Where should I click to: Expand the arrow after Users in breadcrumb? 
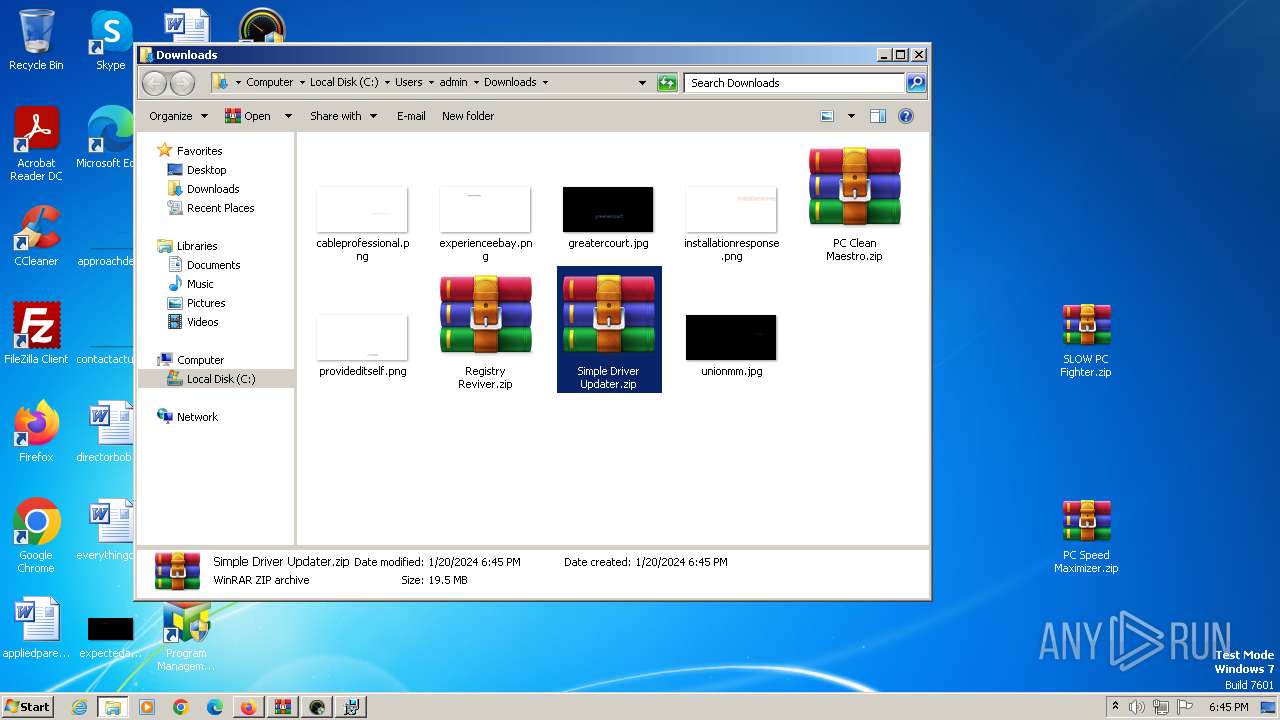click(431, 83)
